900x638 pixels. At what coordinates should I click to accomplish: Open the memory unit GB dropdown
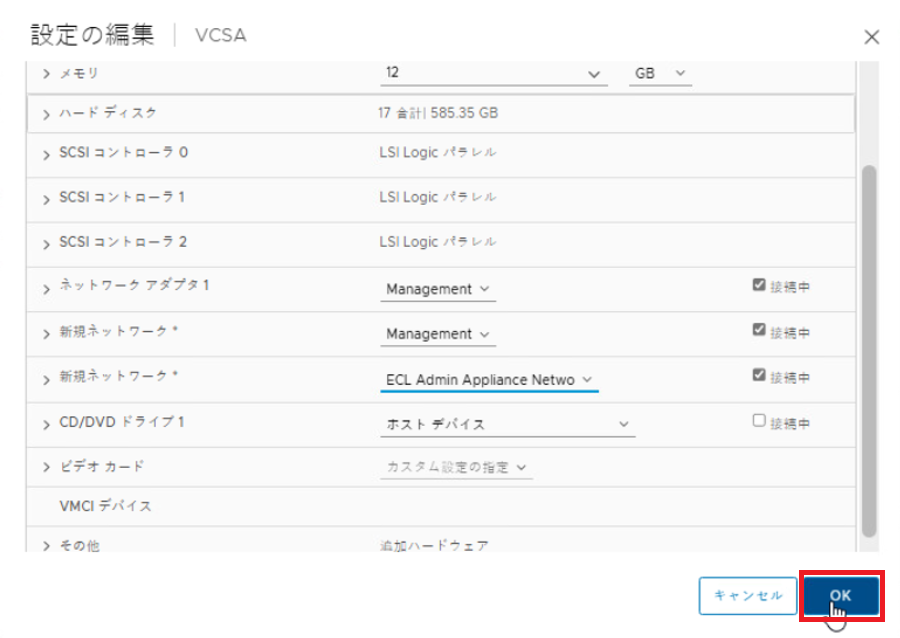(x=660, y=74)
